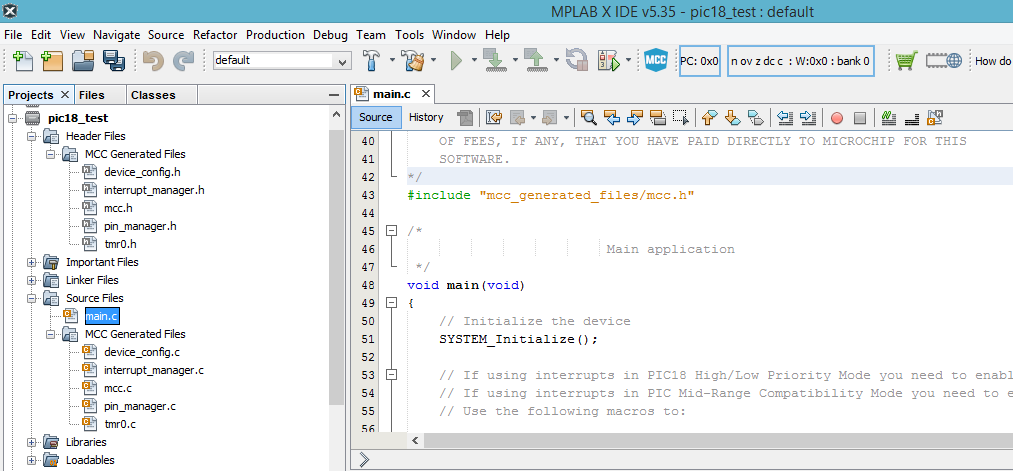The height and width of the screenshot is (471, 1013).
Task: Click the Last Edit location editor icon
Action: tap(494, 118)
